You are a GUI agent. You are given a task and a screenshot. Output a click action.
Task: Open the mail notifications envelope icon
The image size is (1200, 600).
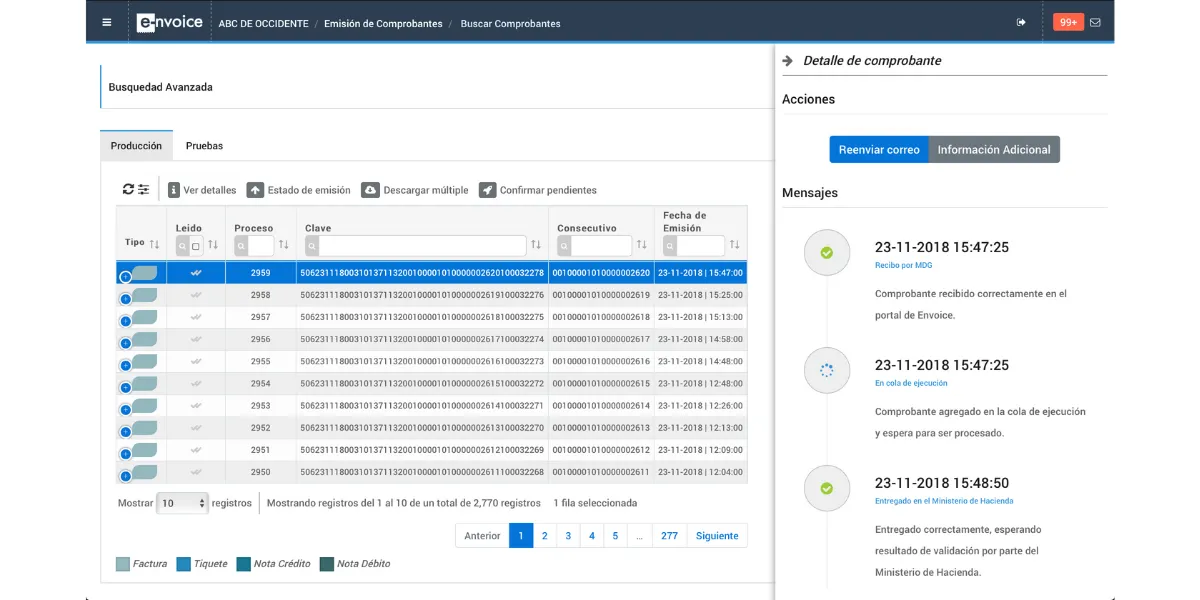tap(1095, 22)
